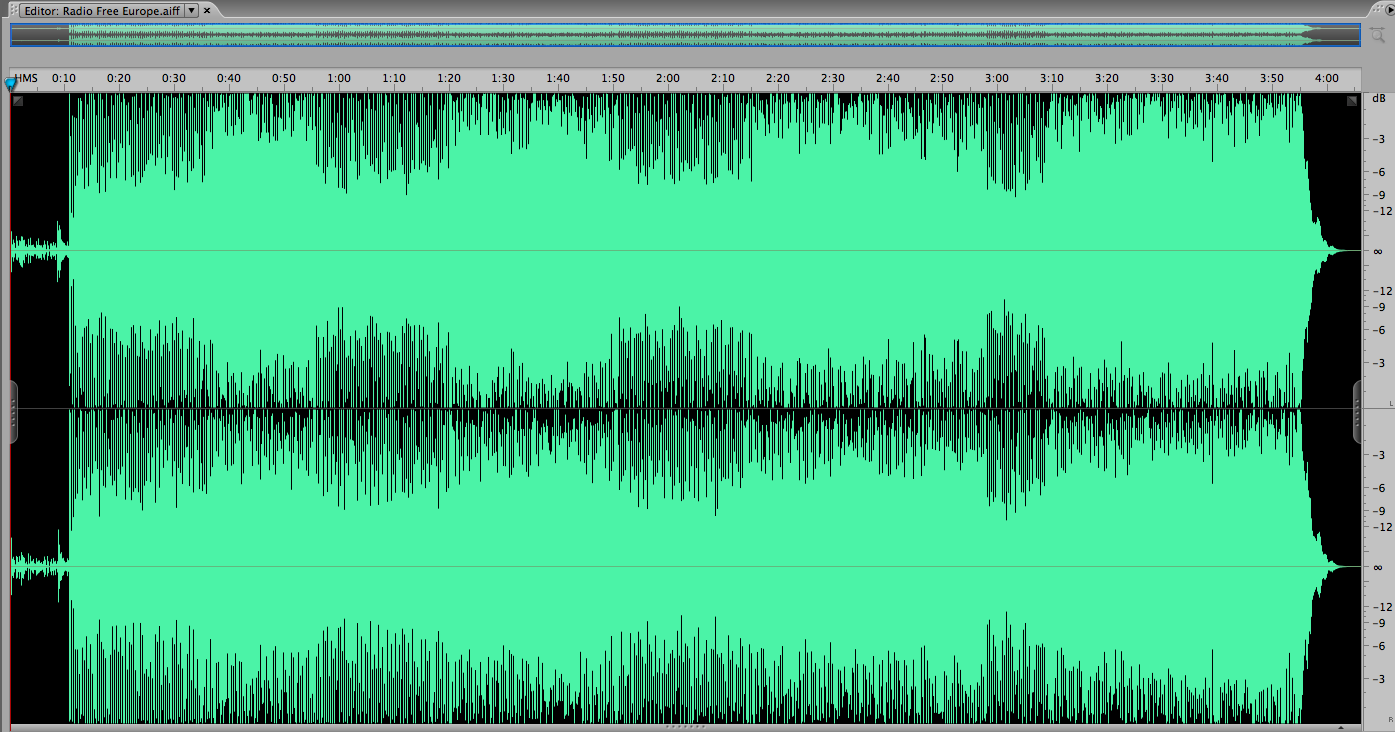Open the editor file dropdown arrow
The image size is (1395, 732).
point(192,10)
